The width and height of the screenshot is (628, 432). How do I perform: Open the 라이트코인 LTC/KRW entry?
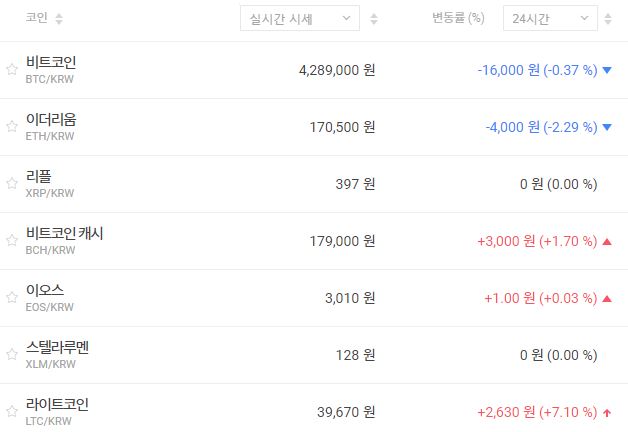pos(57,411)
